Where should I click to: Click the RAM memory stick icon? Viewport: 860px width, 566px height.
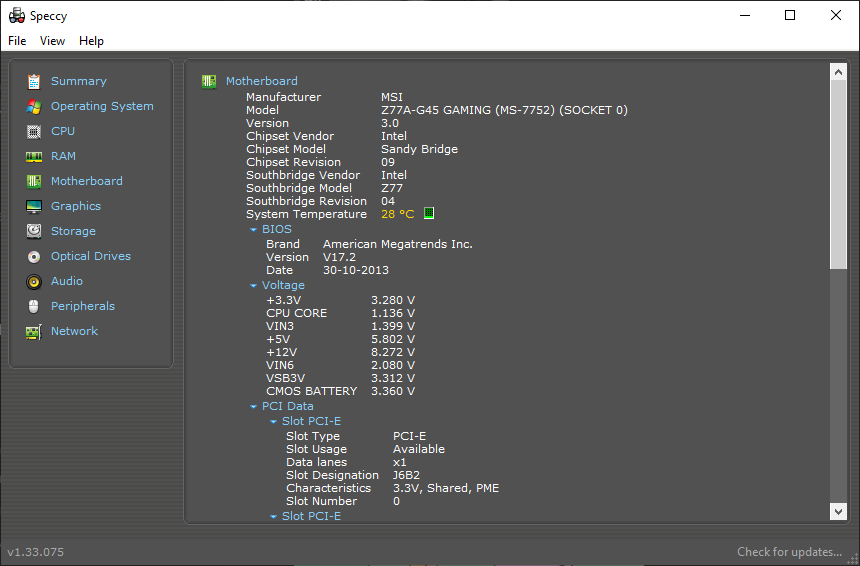point(34,157)
